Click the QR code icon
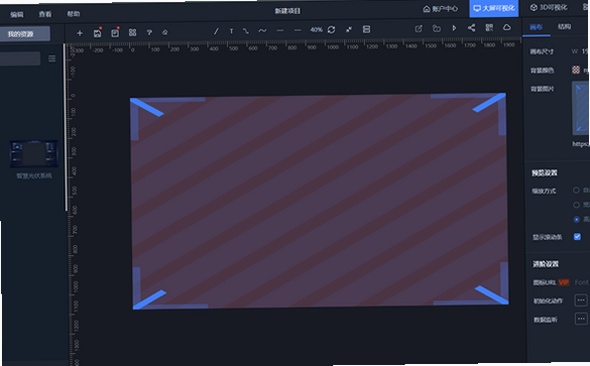 (x=489, y=27)
